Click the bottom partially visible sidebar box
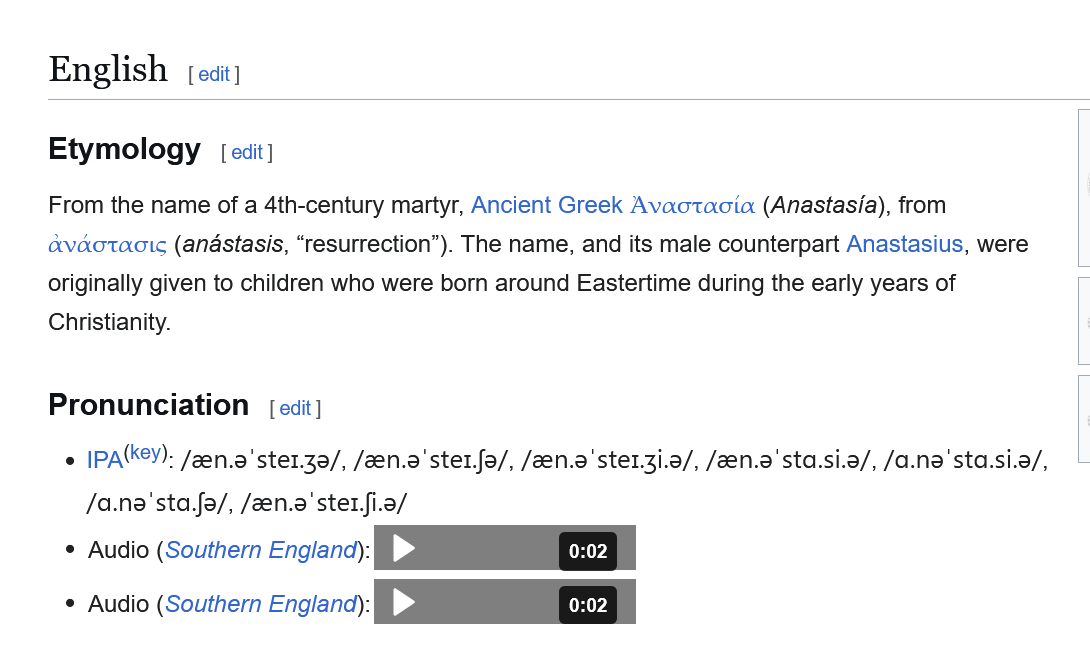Viewport: 1090px width, 664px height. 1084,419
